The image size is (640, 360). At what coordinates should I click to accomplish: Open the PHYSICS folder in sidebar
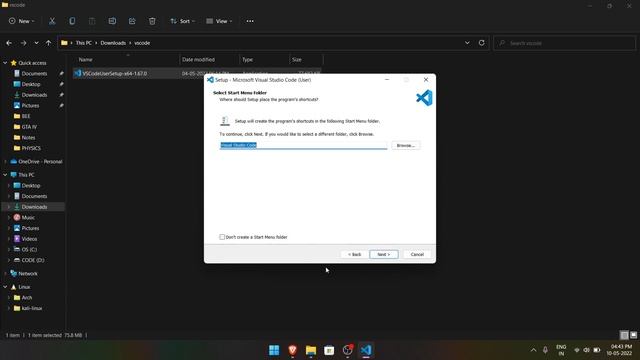[31, 148]
